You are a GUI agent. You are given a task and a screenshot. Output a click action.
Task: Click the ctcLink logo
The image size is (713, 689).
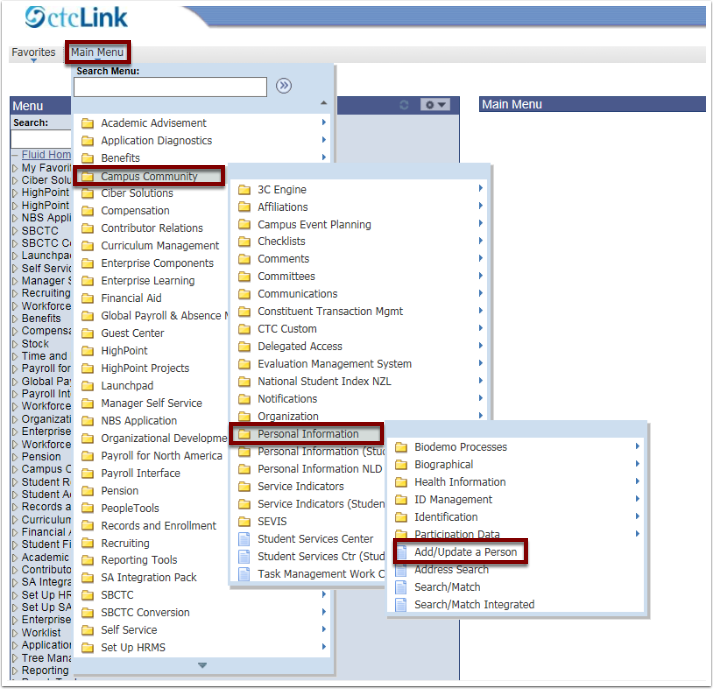(76, 18)
